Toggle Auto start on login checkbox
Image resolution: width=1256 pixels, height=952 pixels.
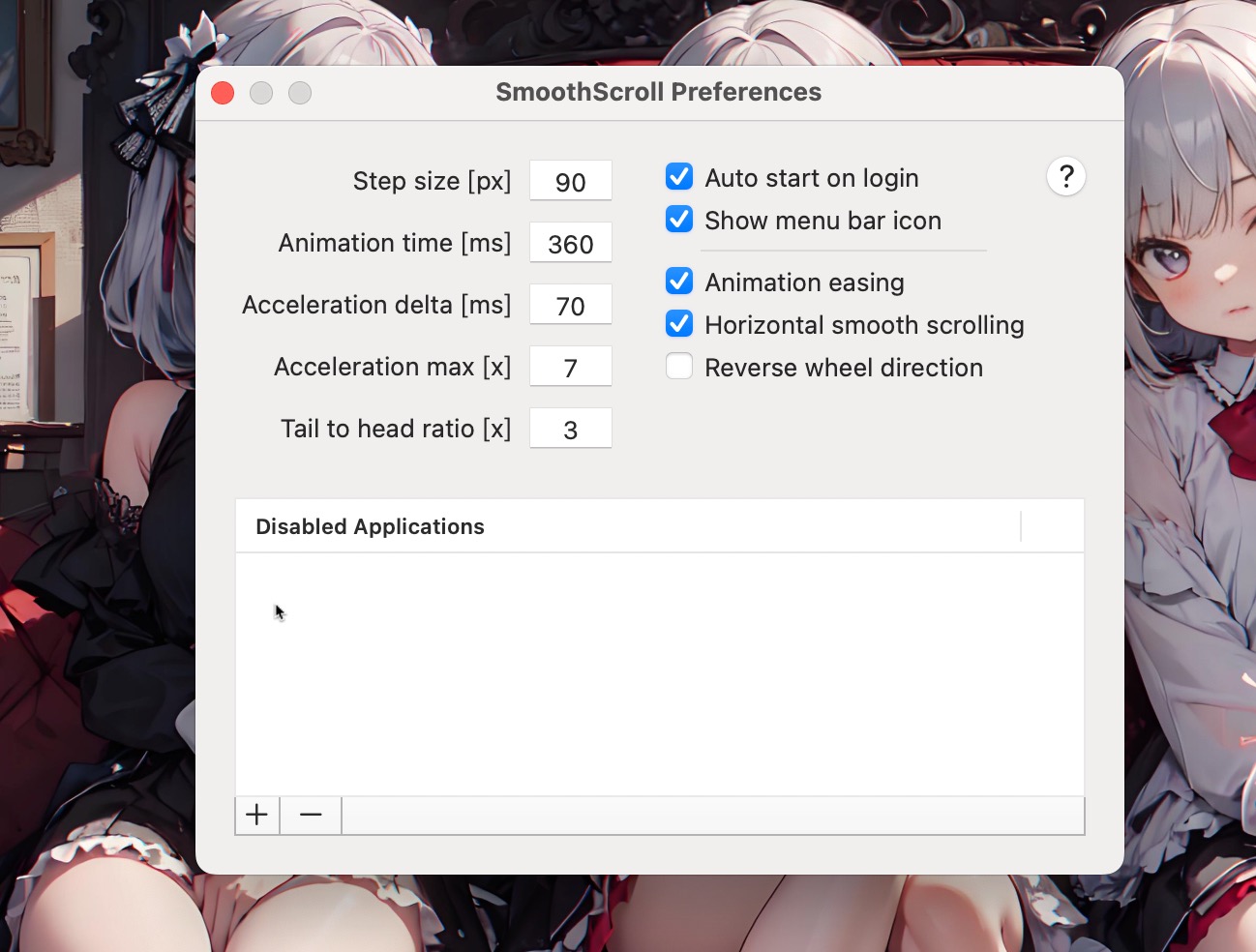click(x=679, y=177)
